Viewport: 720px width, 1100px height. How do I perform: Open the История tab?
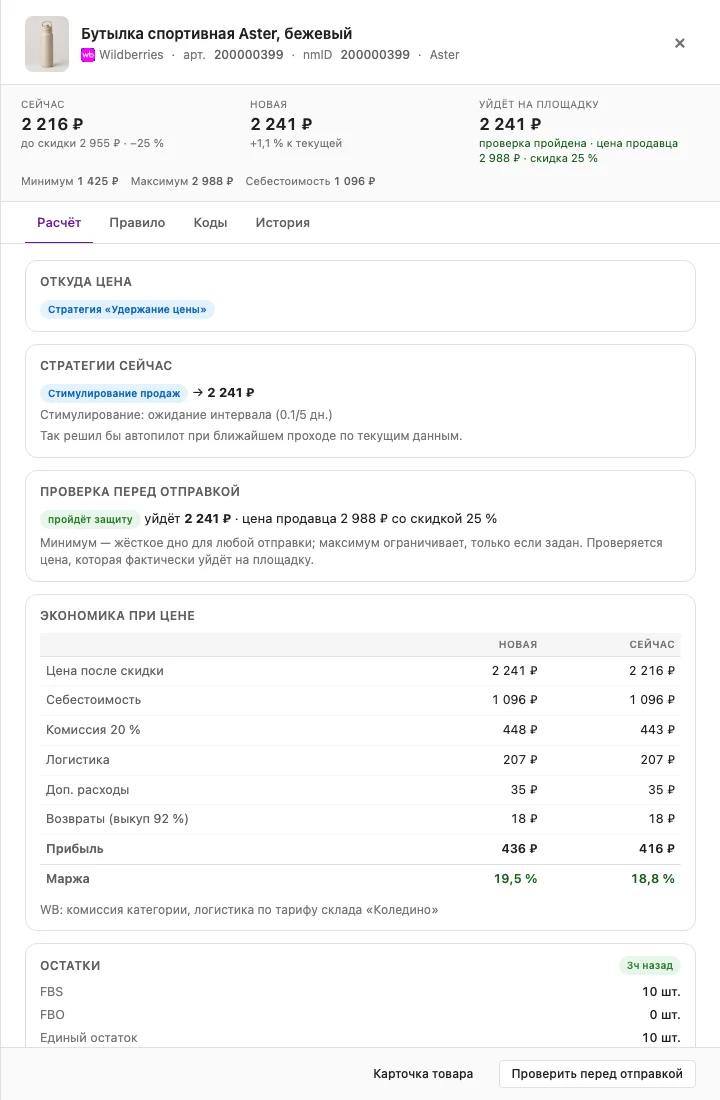[x=282, y=222]
